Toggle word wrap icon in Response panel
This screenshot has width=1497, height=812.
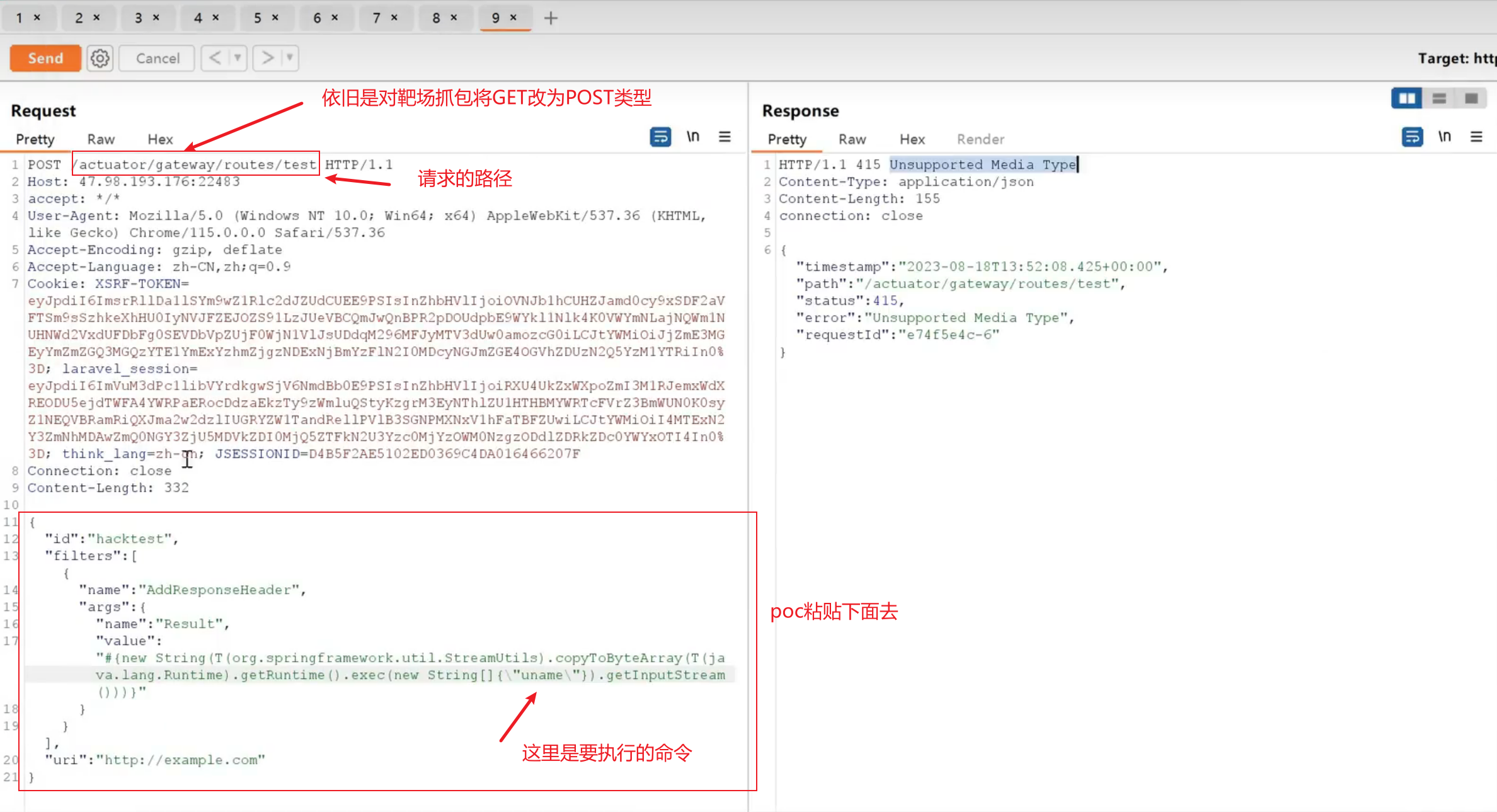pos(1412,137)
